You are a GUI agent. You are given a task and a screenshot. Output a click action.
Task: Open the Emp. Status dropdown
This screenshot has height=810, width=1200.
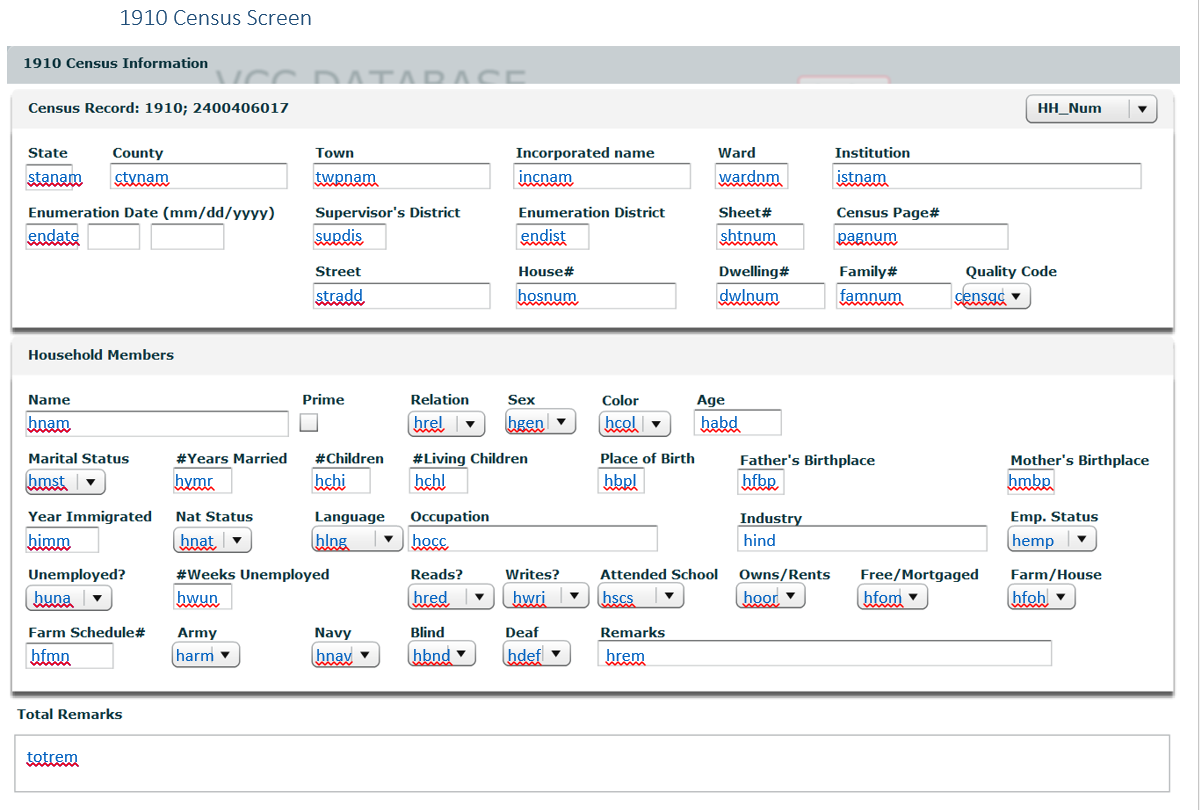click(1052, 540)
